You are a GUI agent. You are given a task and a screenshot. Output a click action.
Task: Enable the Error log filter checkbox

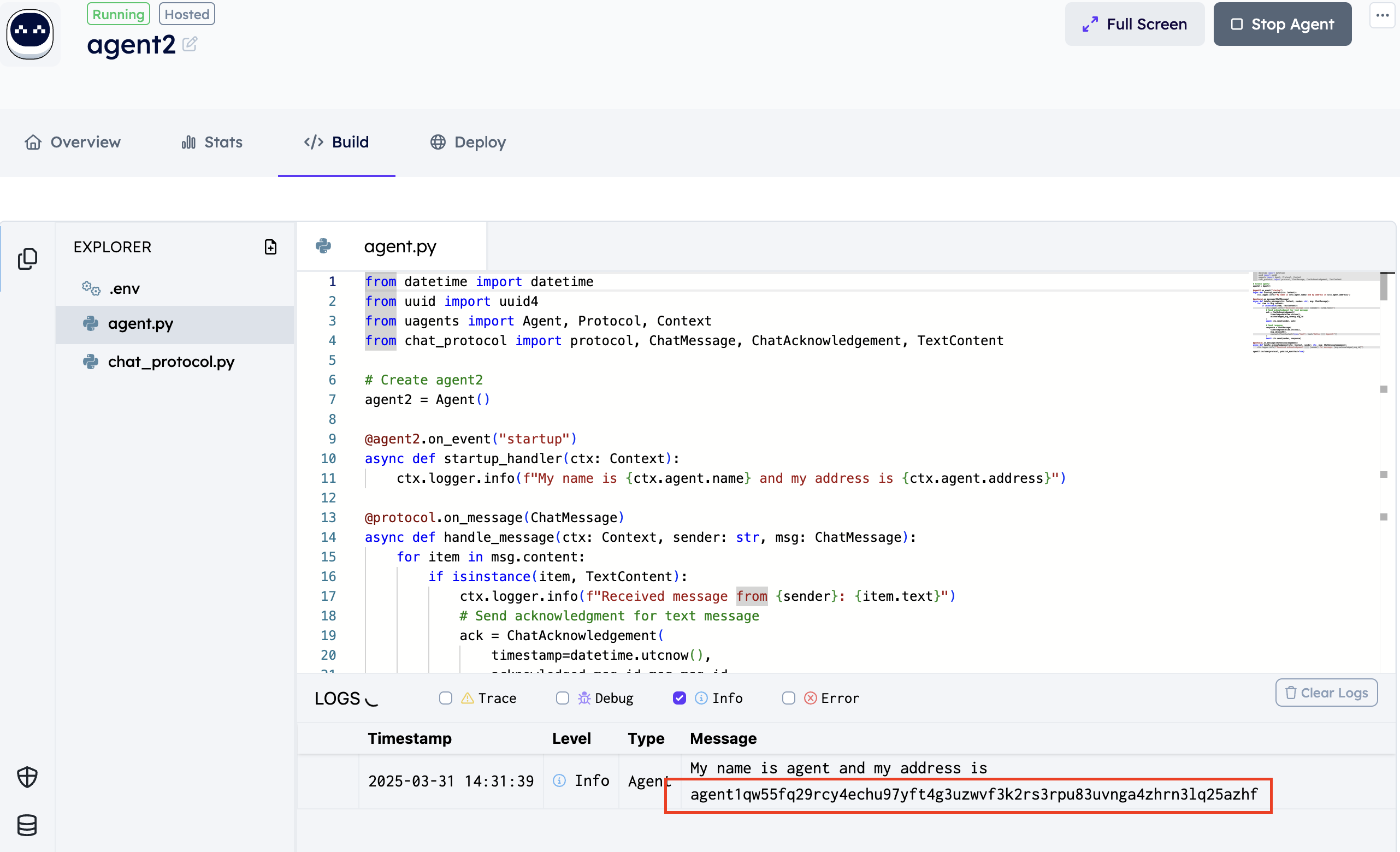pyautogui.click(x=789, y=698)
